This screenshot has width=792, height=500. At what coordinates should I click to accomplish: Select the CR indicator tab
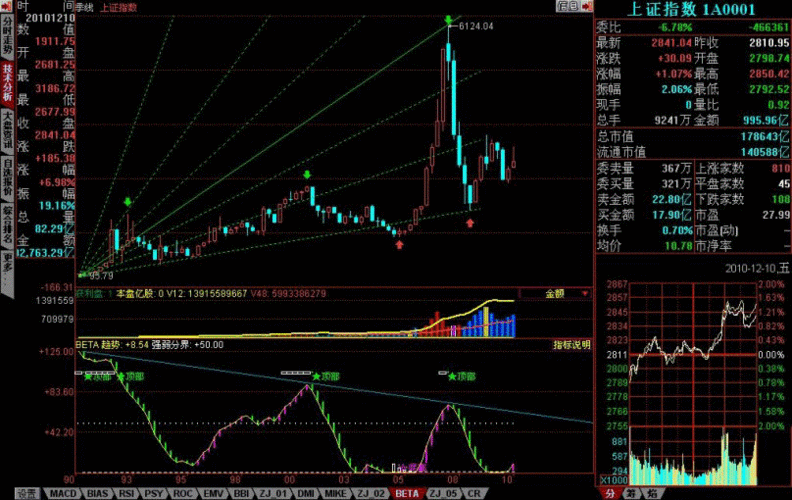tap(473, 493)
